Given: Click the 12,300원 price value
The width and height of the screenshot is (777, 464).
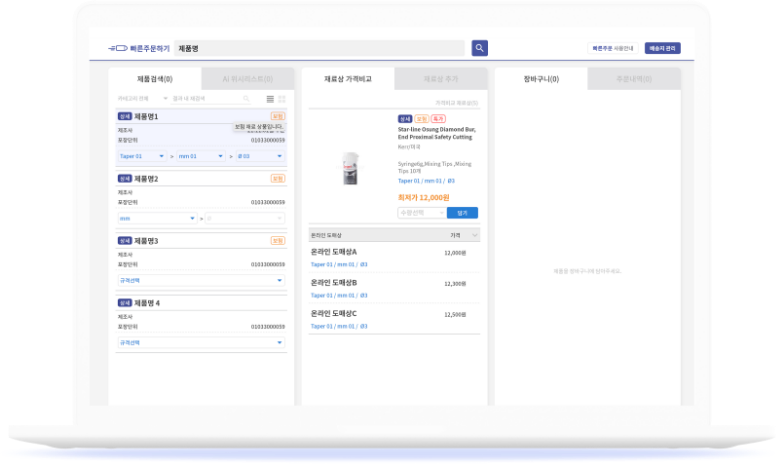Looking at the screenshot, I should 455,284.
